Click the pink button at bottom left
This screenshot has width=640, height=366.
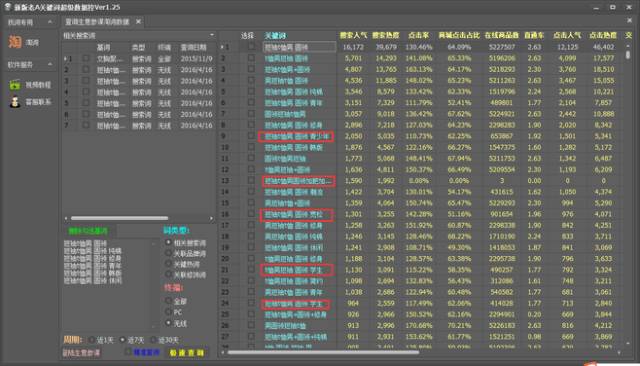click(x=81, y=353)
